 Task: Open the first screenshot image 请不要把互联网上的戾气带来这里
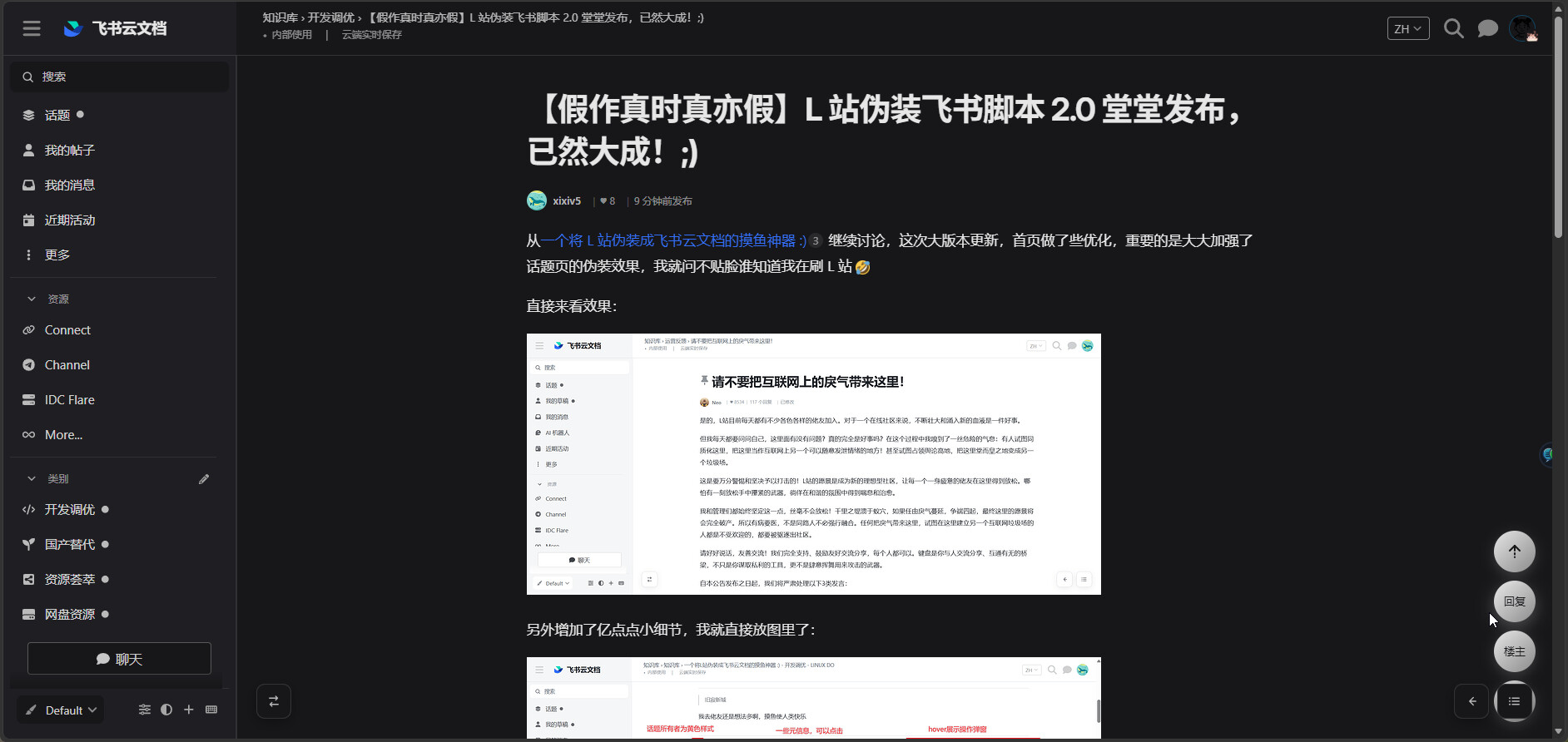click(814, 464)
